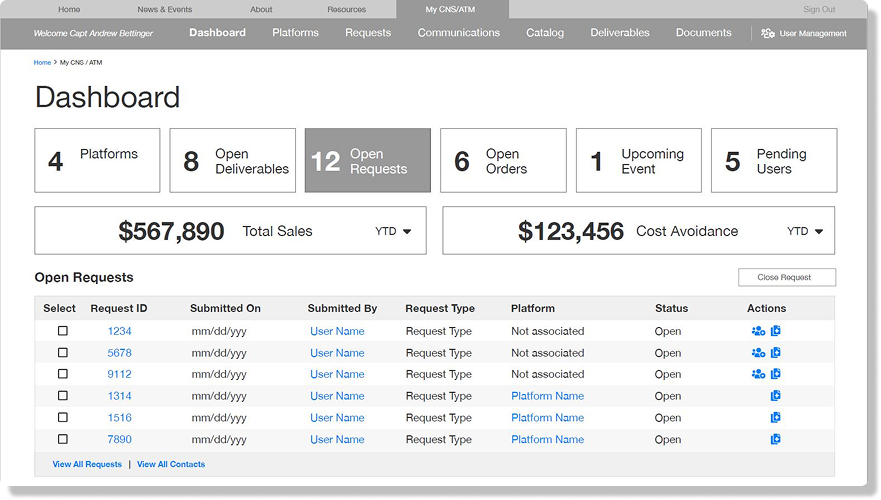Click the document-plus icon in row 1314
Image resolution: width=881 pixels, height=500 pixels.
[776, 396]
